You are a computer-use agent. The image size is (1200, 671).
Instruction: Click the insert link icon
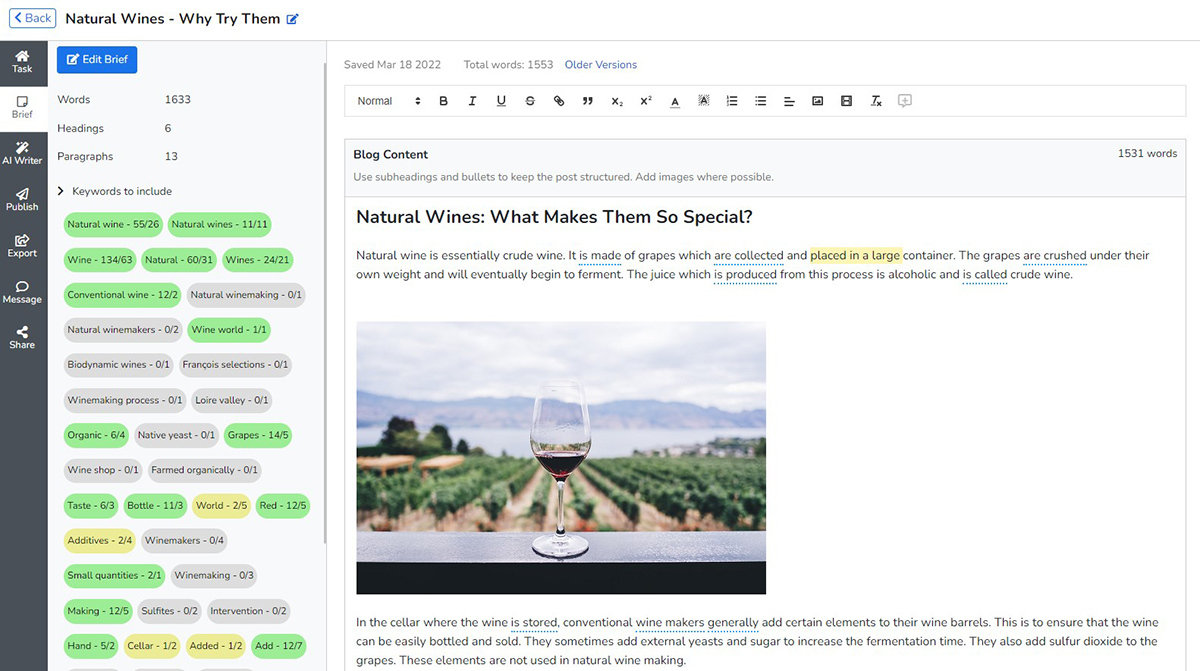coord(559,101)
